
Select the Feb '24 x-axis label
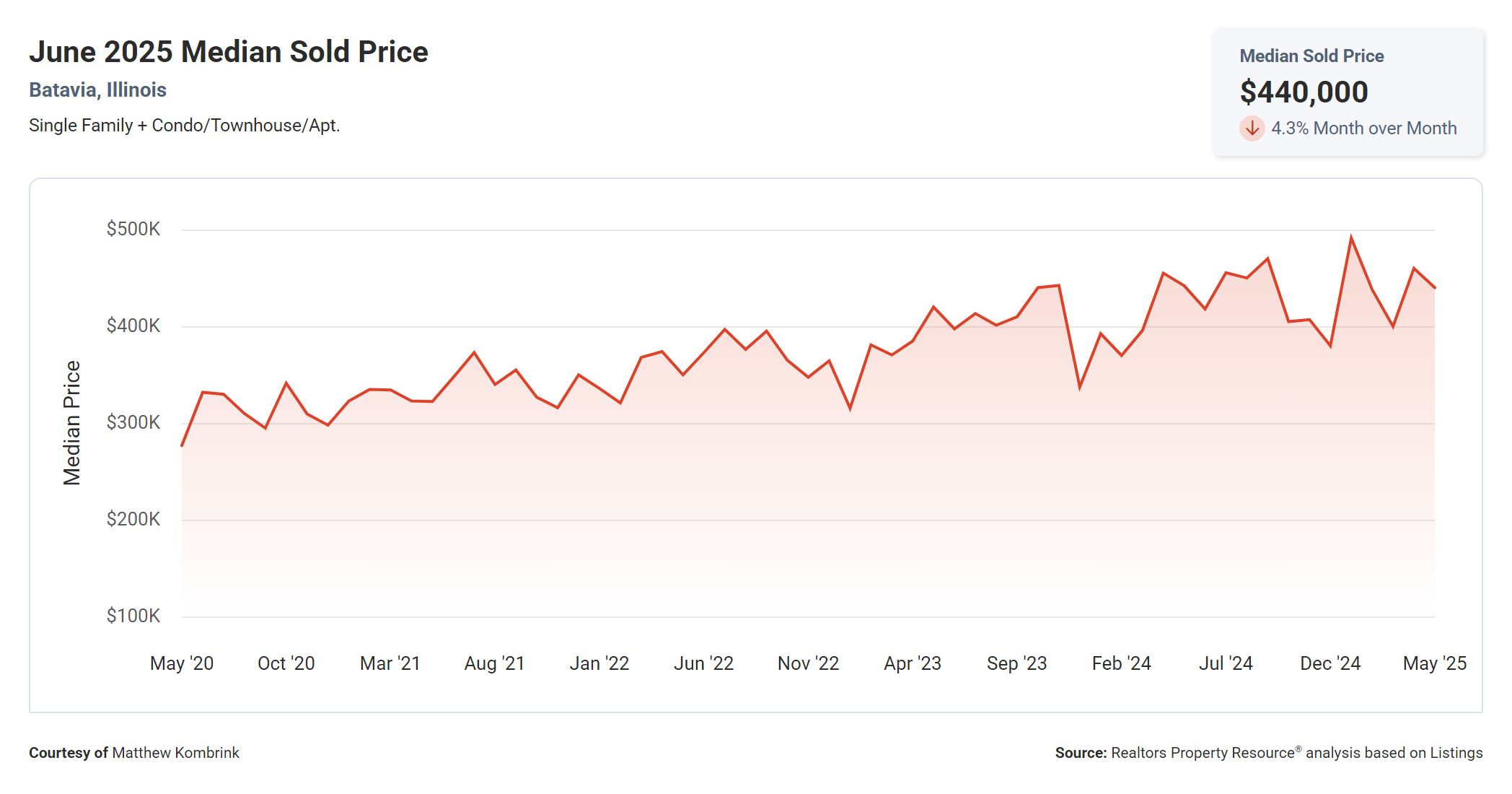pos(1121,663)
